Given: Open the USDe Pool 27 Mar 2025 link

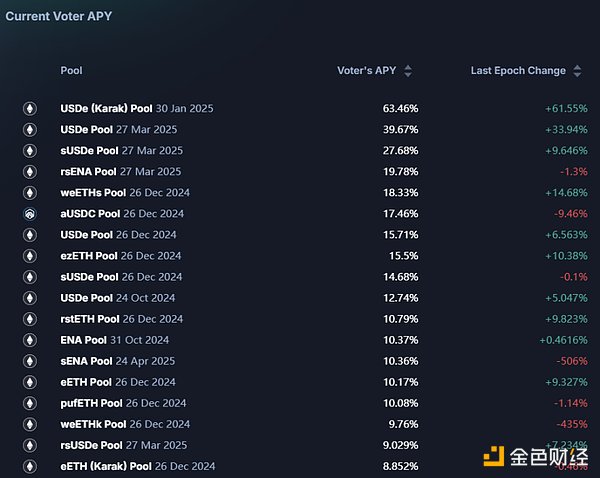Looking at the screenshot, I should pyautogui.click(x=117, y=129).
